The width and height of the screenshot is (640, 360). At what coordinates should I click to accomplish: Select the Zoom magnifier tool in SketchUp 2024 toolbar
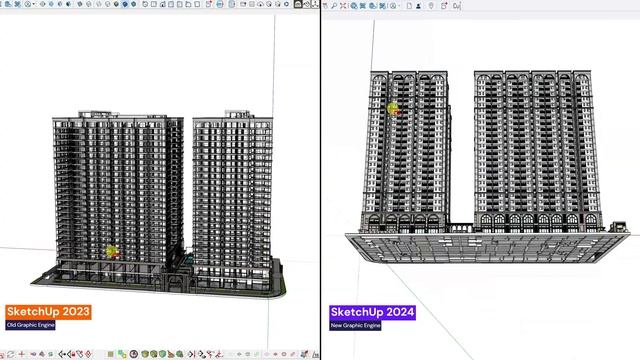point(334,6)
